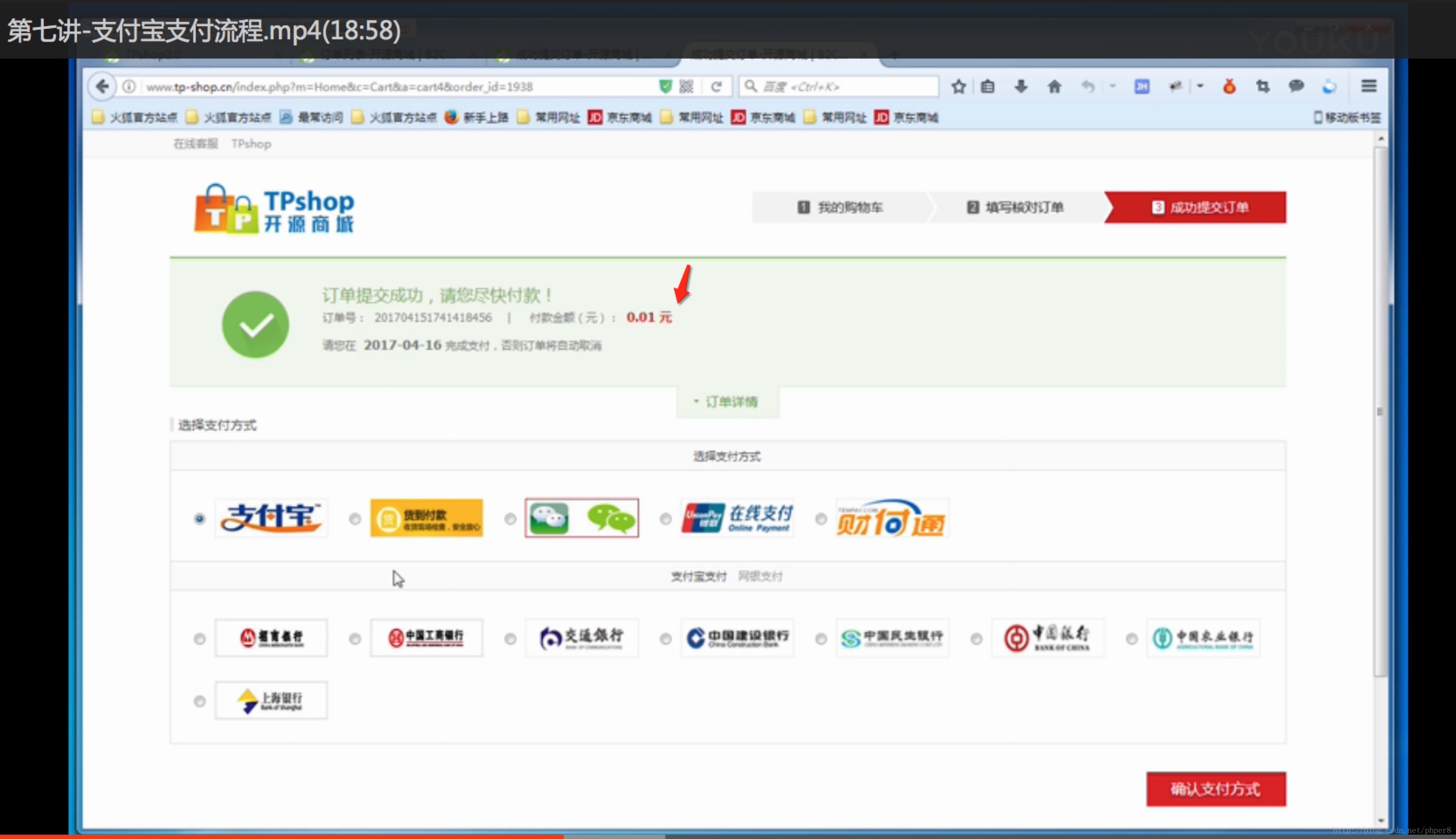Select the 中国建设银行 radio button
This screenshot has height=839, width=1456.
coord(666,638)
